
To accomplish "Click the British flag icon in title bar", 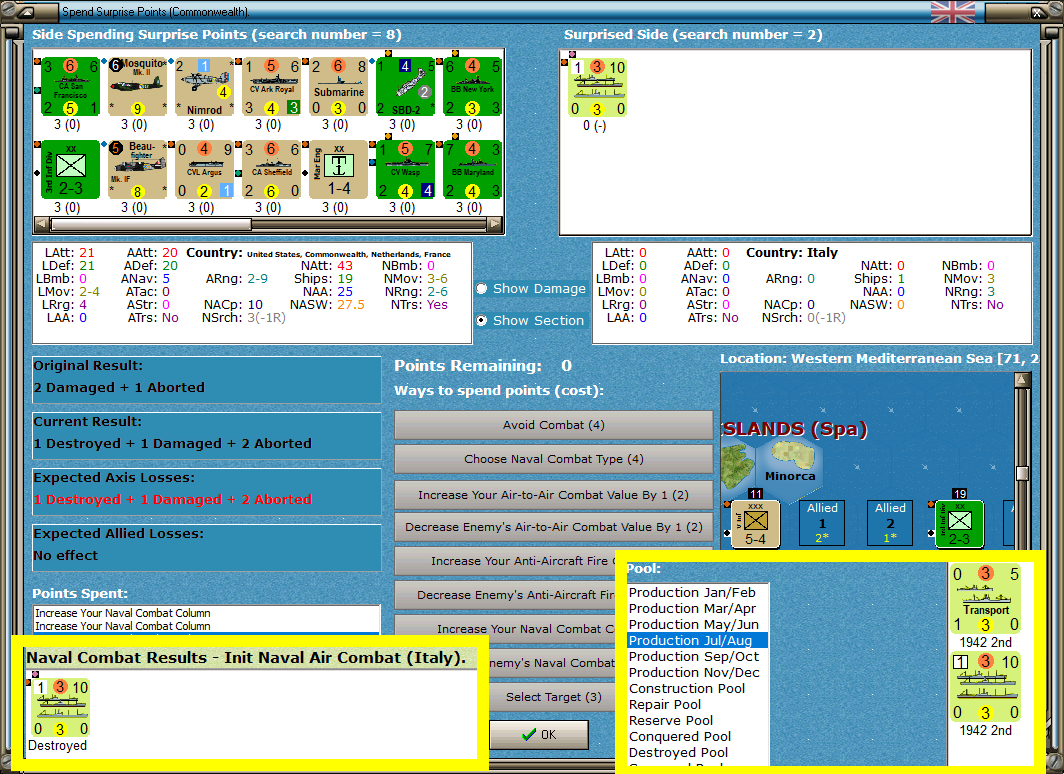I will click(953, 12).
